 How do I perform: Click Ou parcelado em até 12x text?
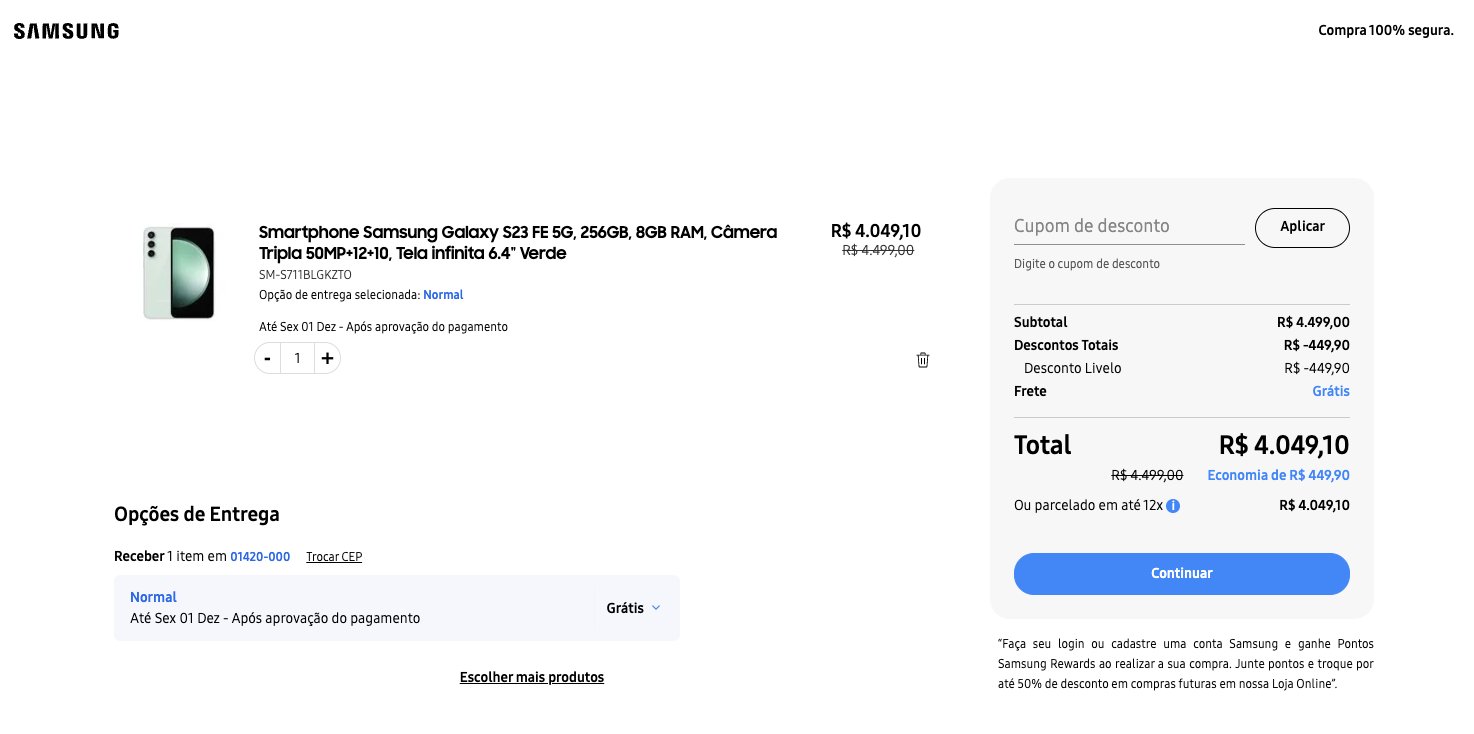1088,506
